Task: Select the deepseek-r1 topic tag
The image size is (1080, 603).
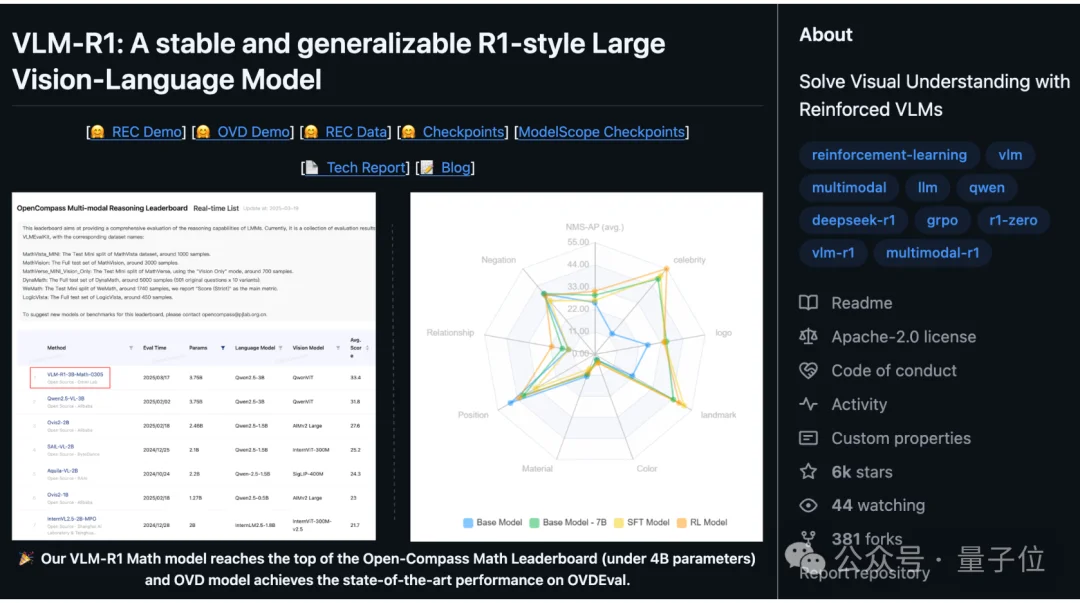Action: pyautogui.click(x=853, y=221)
